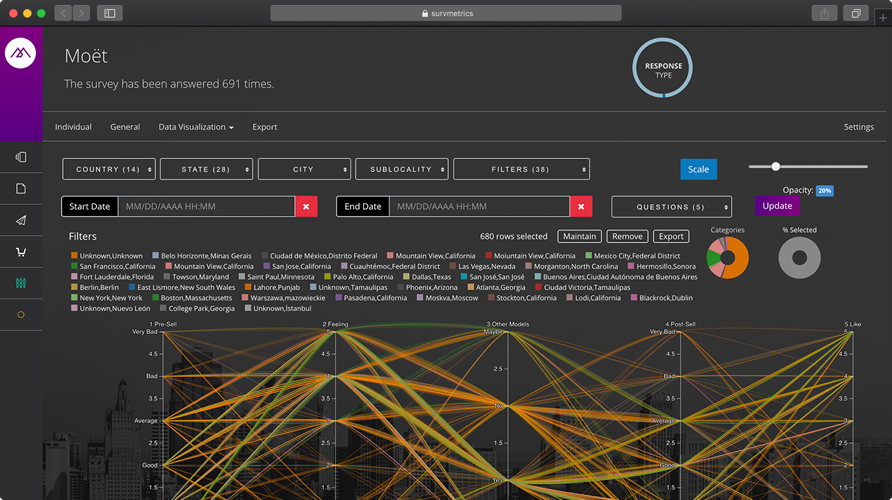The height and width of the screenshot is (500, 892).
Task: Toggle Lahore,Punjab filter
Action: point(272,287)
